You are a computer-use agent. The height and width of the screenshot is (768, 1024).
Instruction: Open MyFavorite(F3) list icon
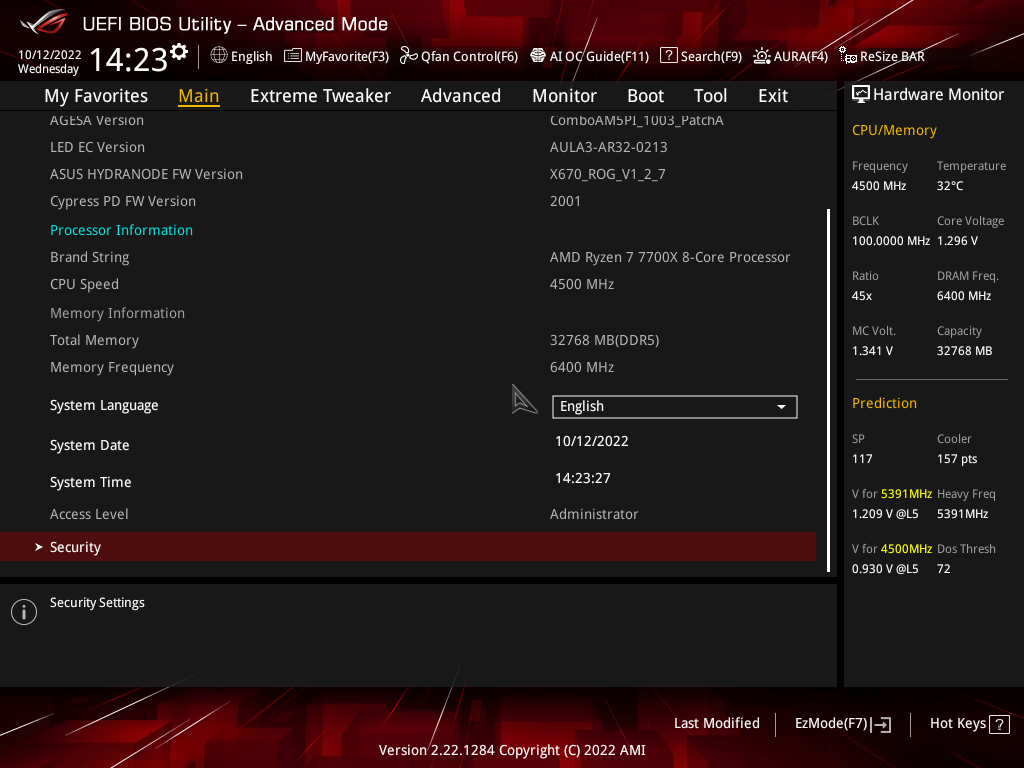(293, 56)
